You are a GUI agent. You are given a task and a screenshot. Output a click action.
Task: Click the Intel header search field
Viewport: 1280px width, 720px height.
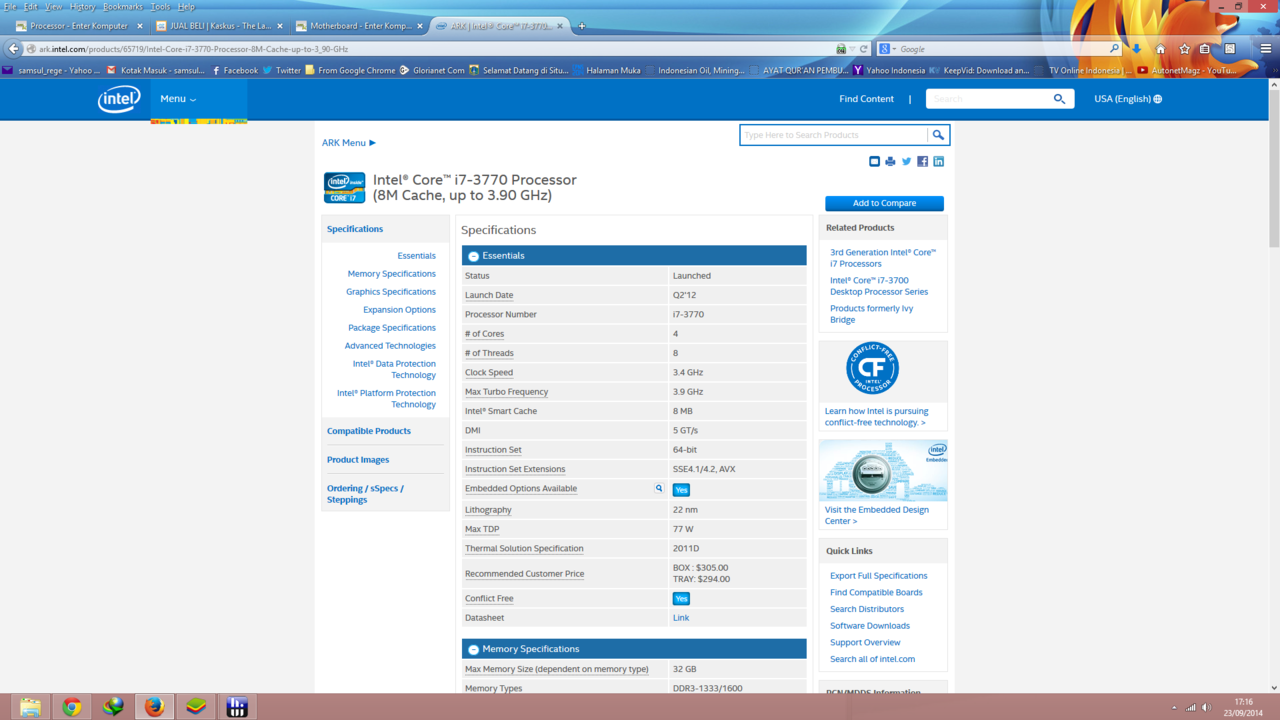pyautogui.click(x=988, y=99)
